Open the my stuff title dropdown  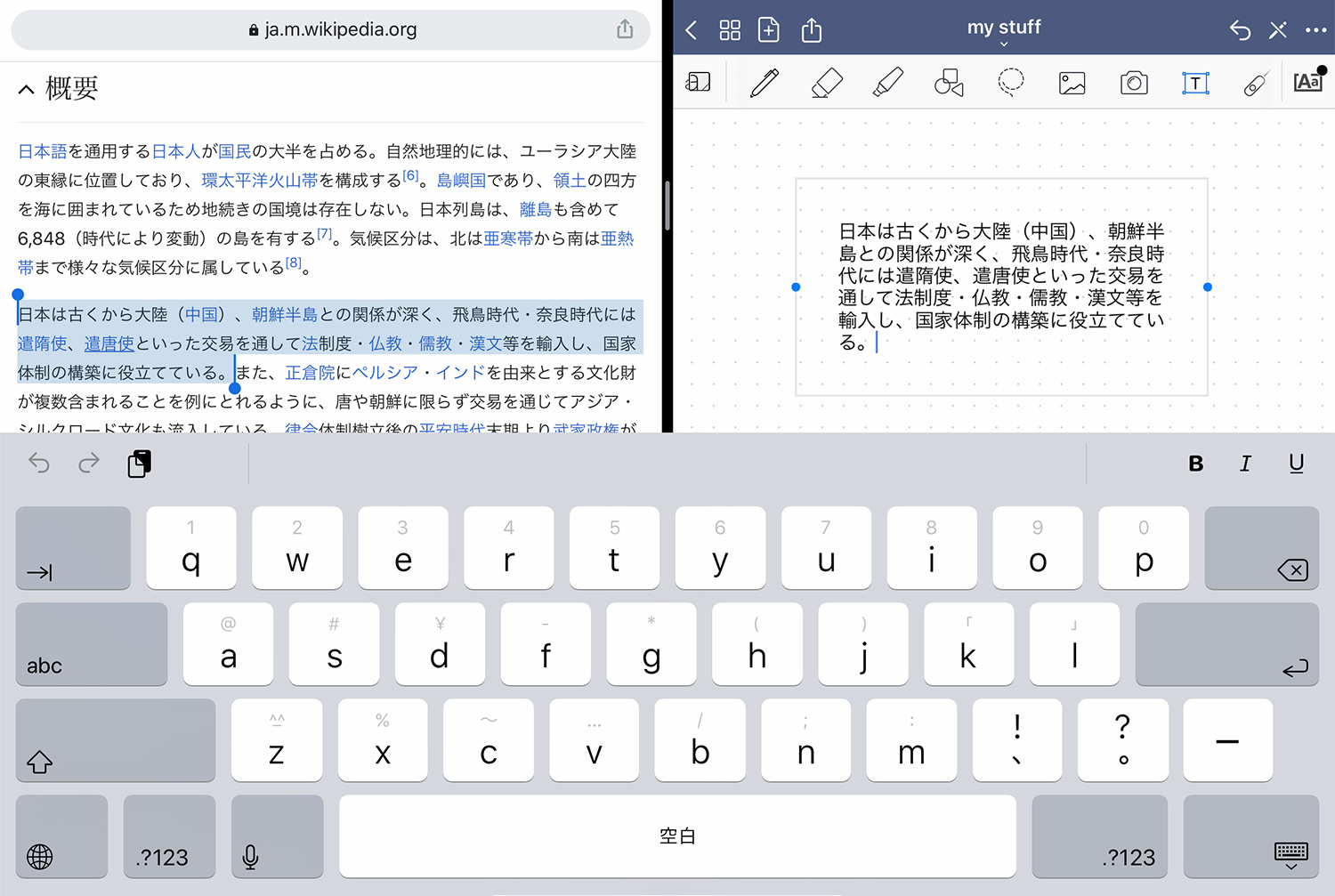1004,32
